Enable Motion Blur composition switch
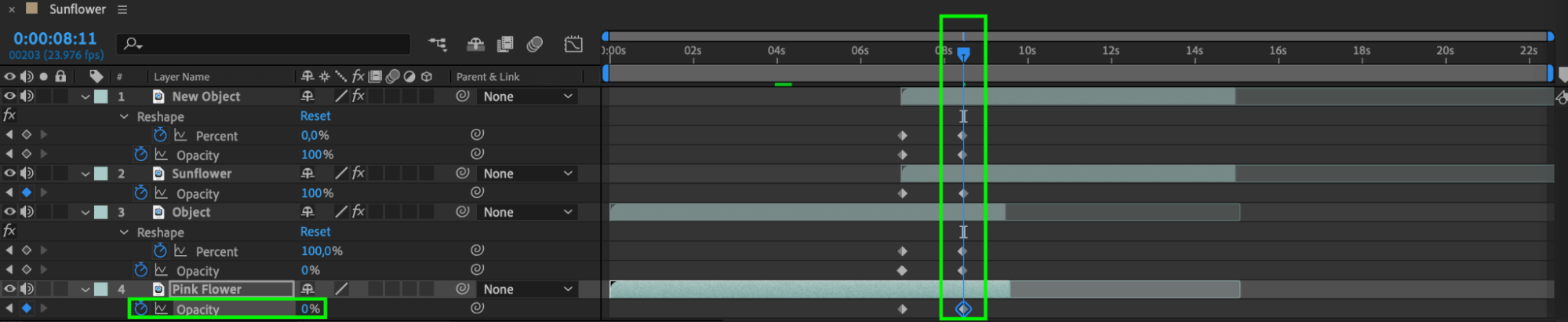The height and width of the screenshot is (322, 1568). pyautogui.click(x=535, y=44)
